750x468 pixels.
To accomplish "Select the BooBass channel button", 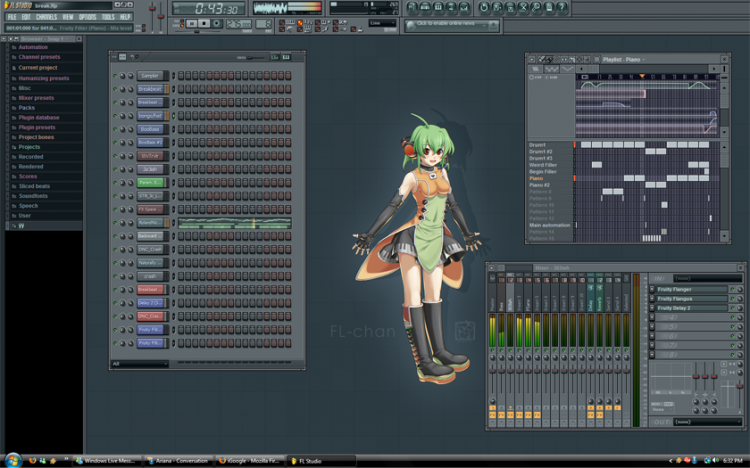I will (151, 129).
